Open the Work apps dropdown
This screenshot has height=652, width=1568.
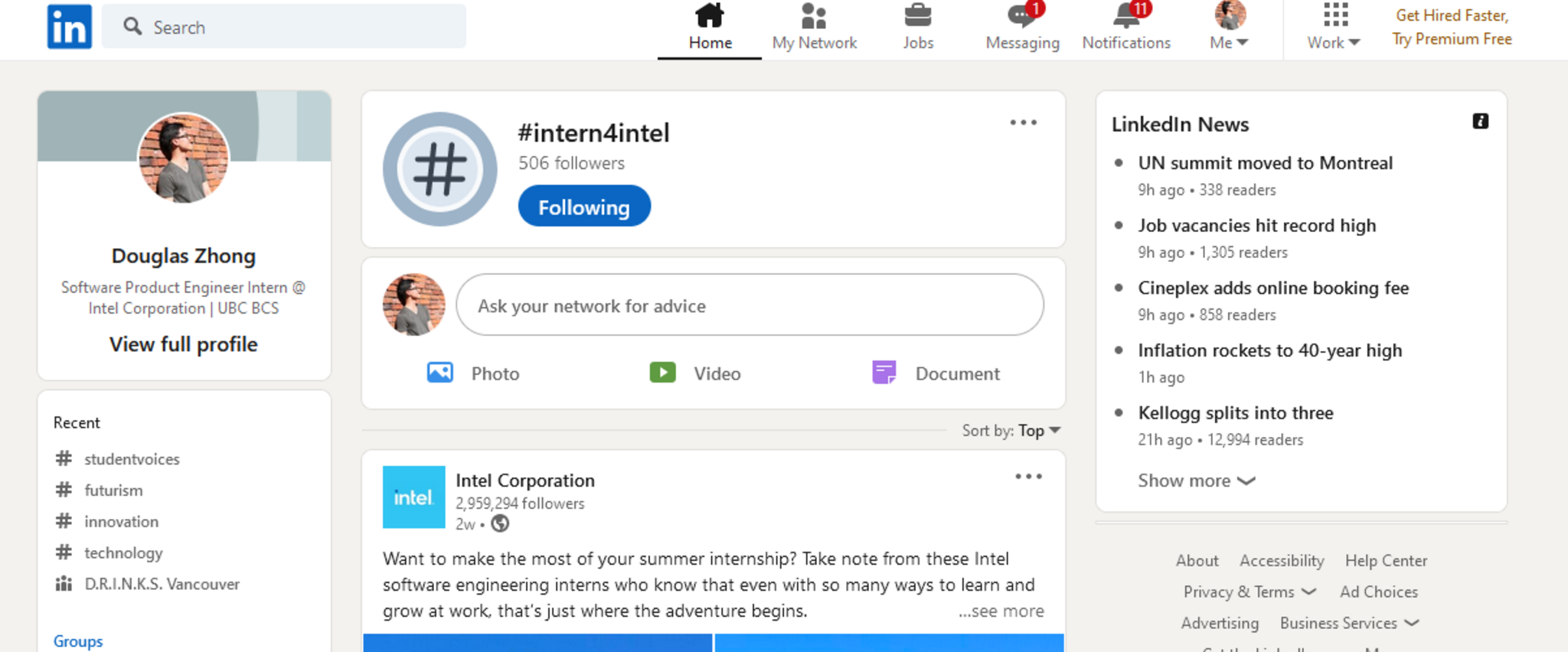(1334, 28)
